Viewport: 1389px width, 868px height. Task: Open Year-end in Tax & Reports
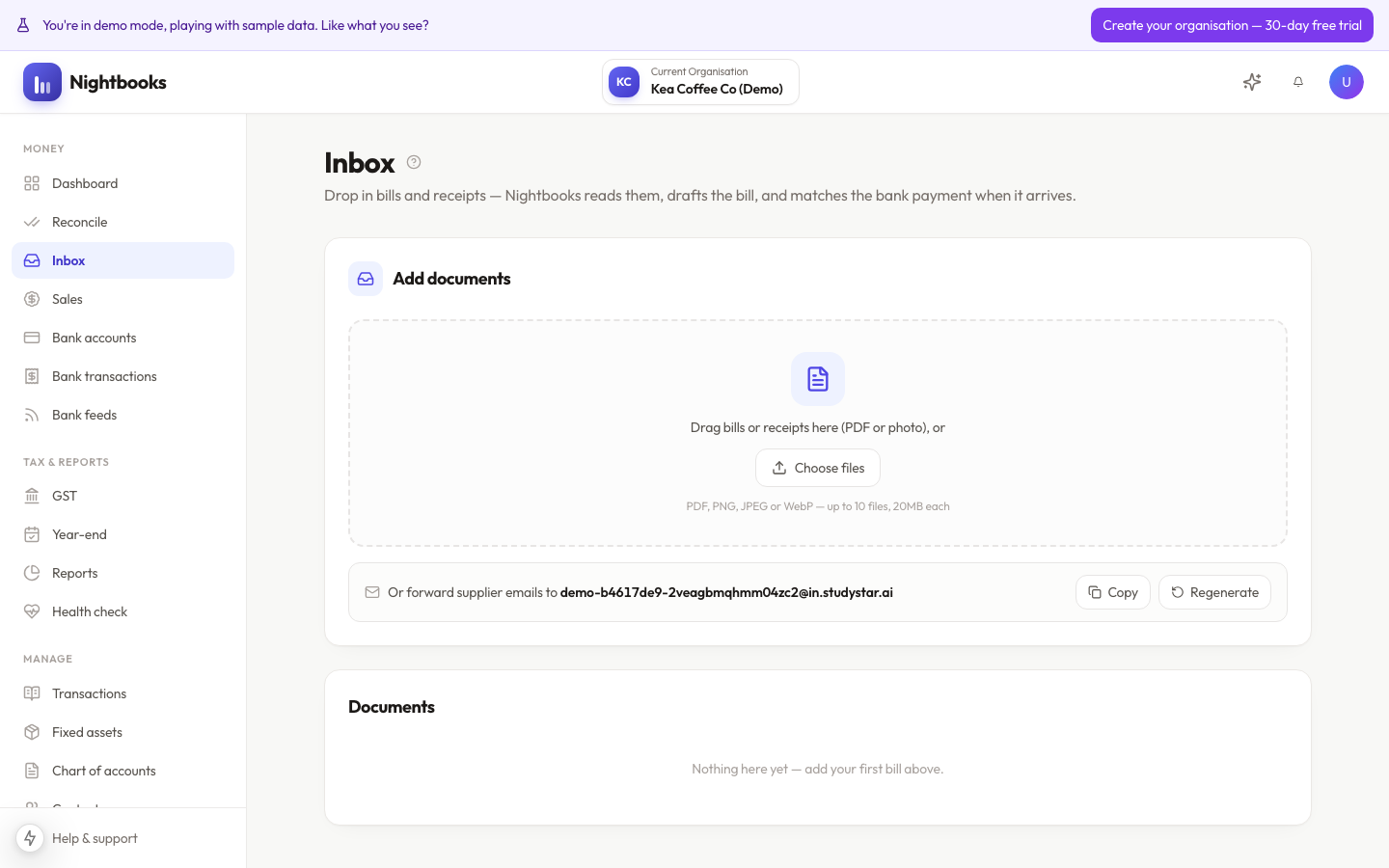click(123, 534)
